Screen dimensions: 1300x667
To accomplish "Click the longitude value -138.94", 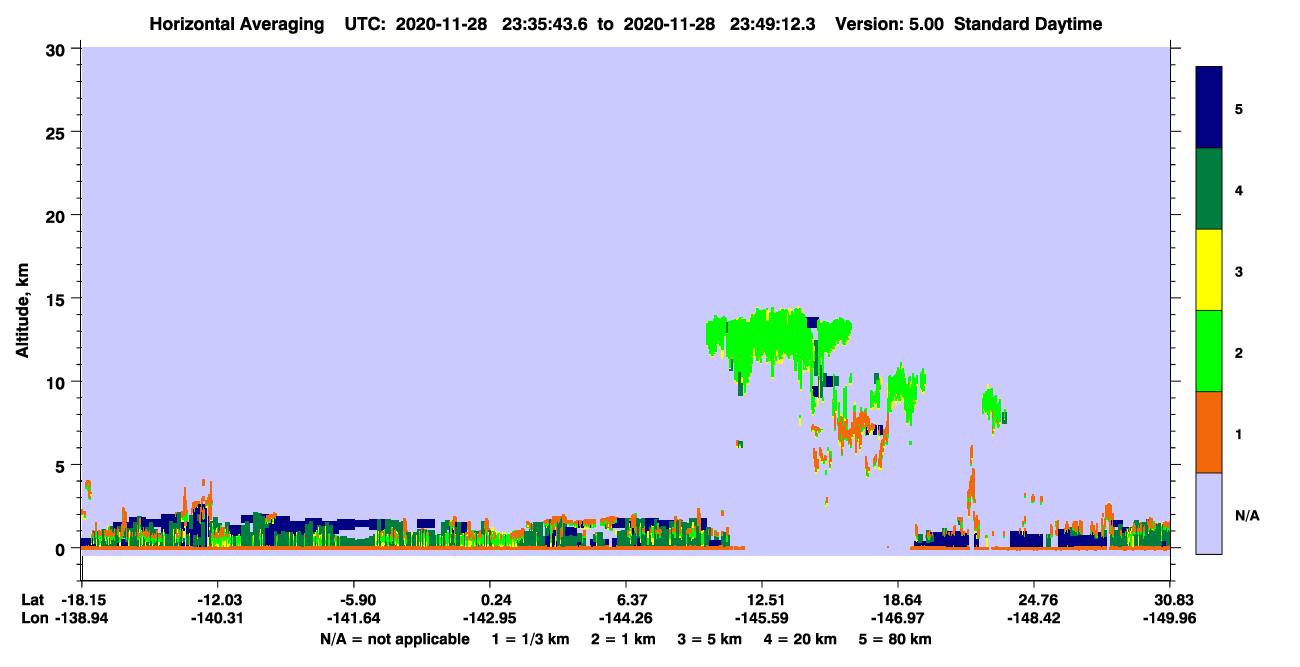I will [81, 619].
